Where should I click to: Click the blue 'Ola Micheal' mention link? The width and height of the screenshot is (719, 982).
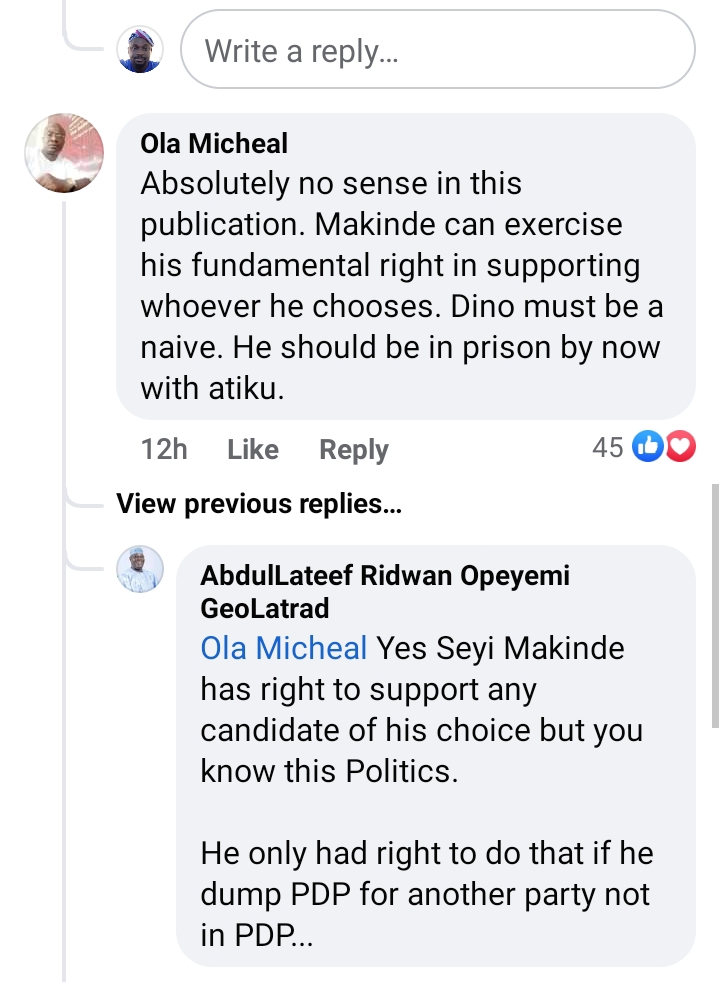pyautogui.click(x=284, y=648)
